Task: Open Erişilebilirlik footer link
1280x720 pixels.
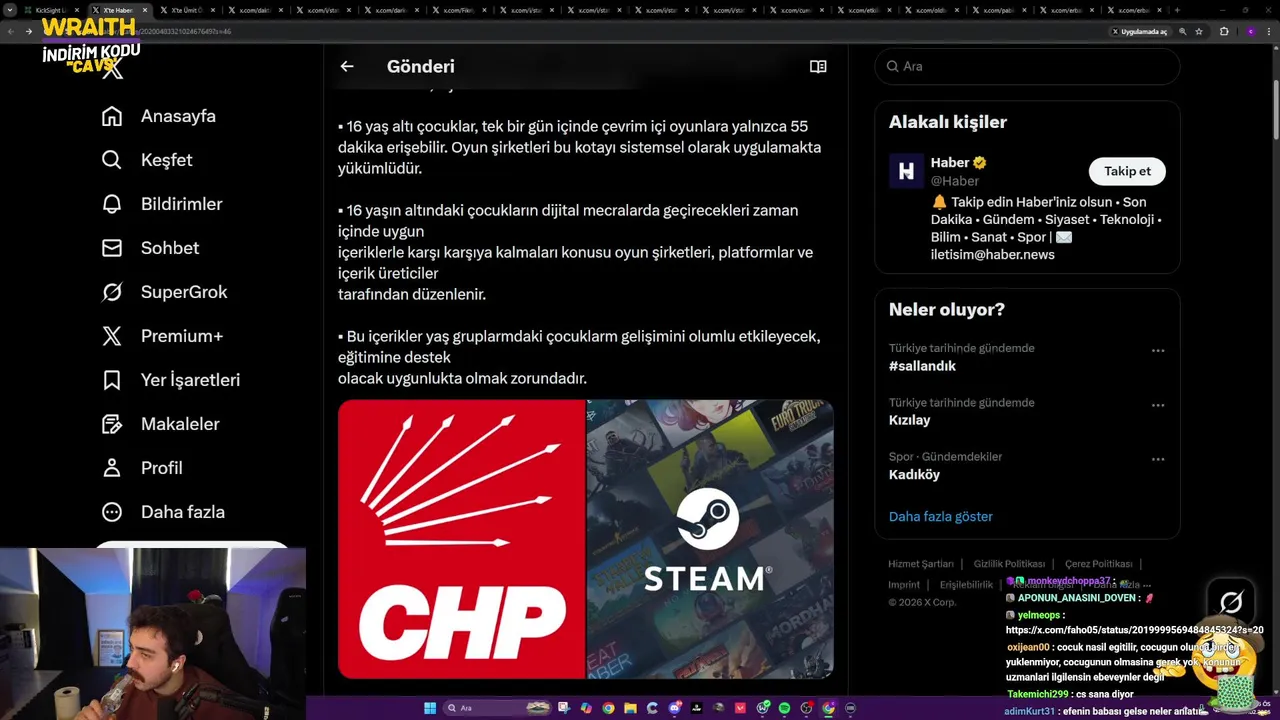Action: 966,585
